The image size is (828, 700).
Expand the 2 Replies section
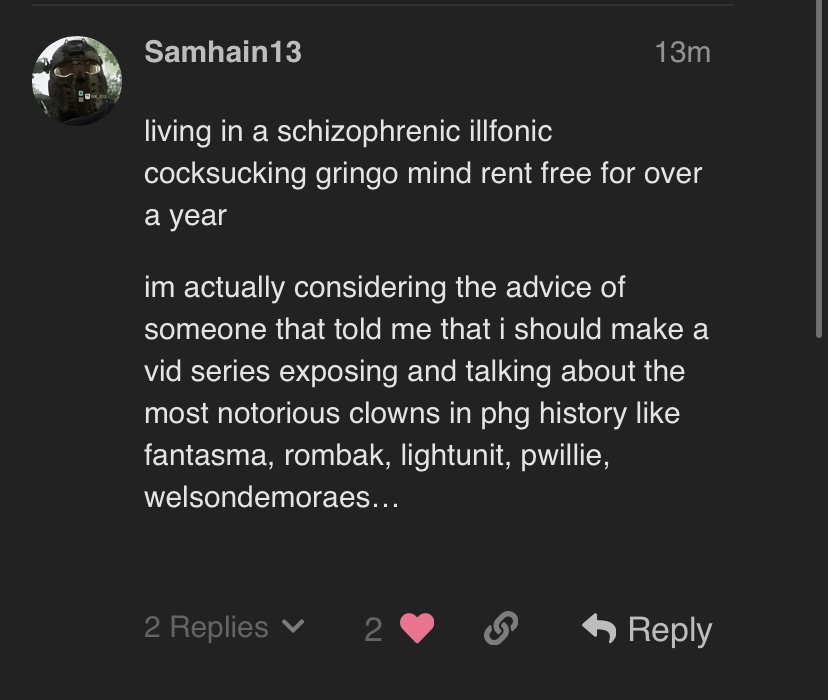[x=206, y=627]
